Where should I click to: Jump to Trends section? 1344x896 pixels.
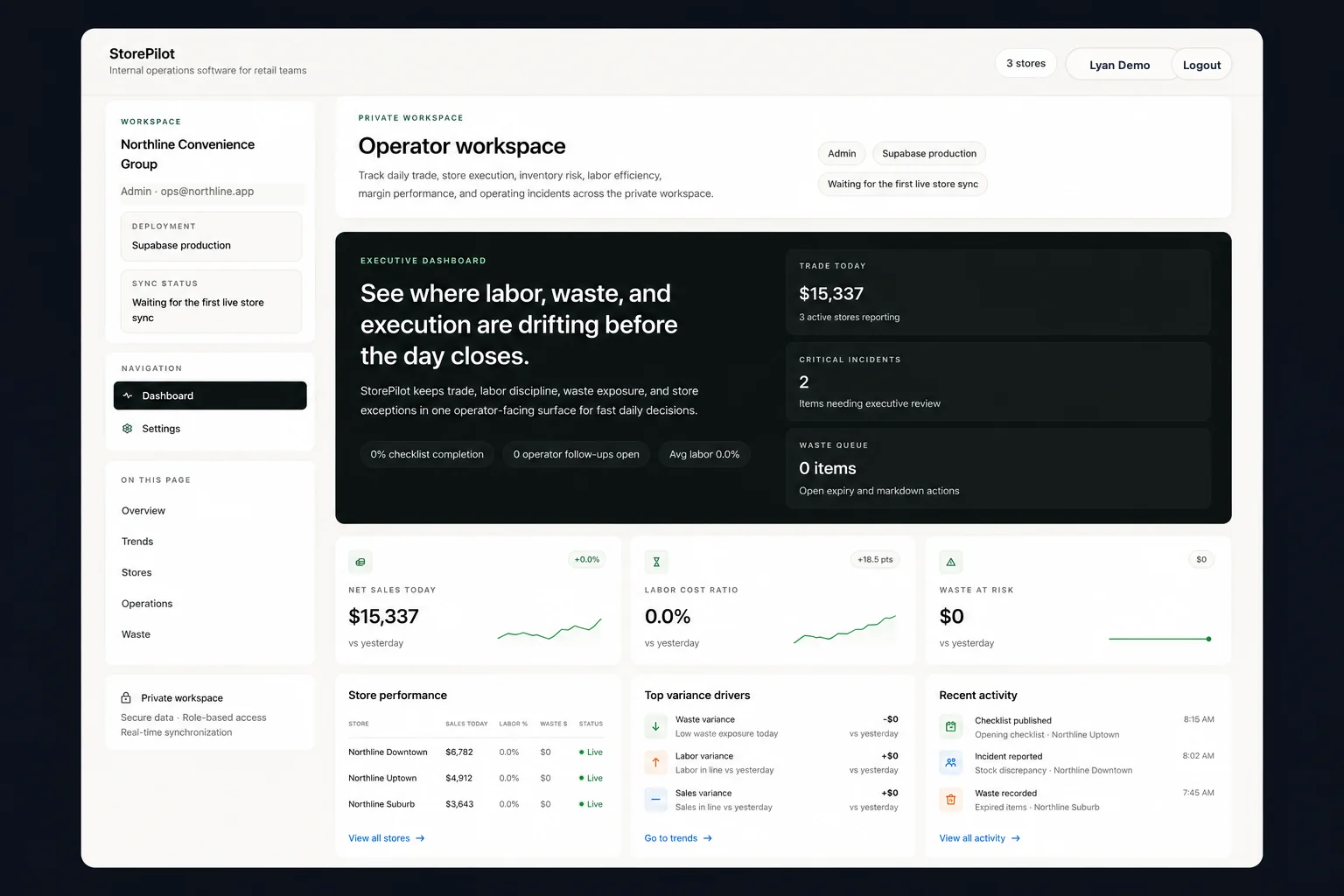tap(137, 542)
